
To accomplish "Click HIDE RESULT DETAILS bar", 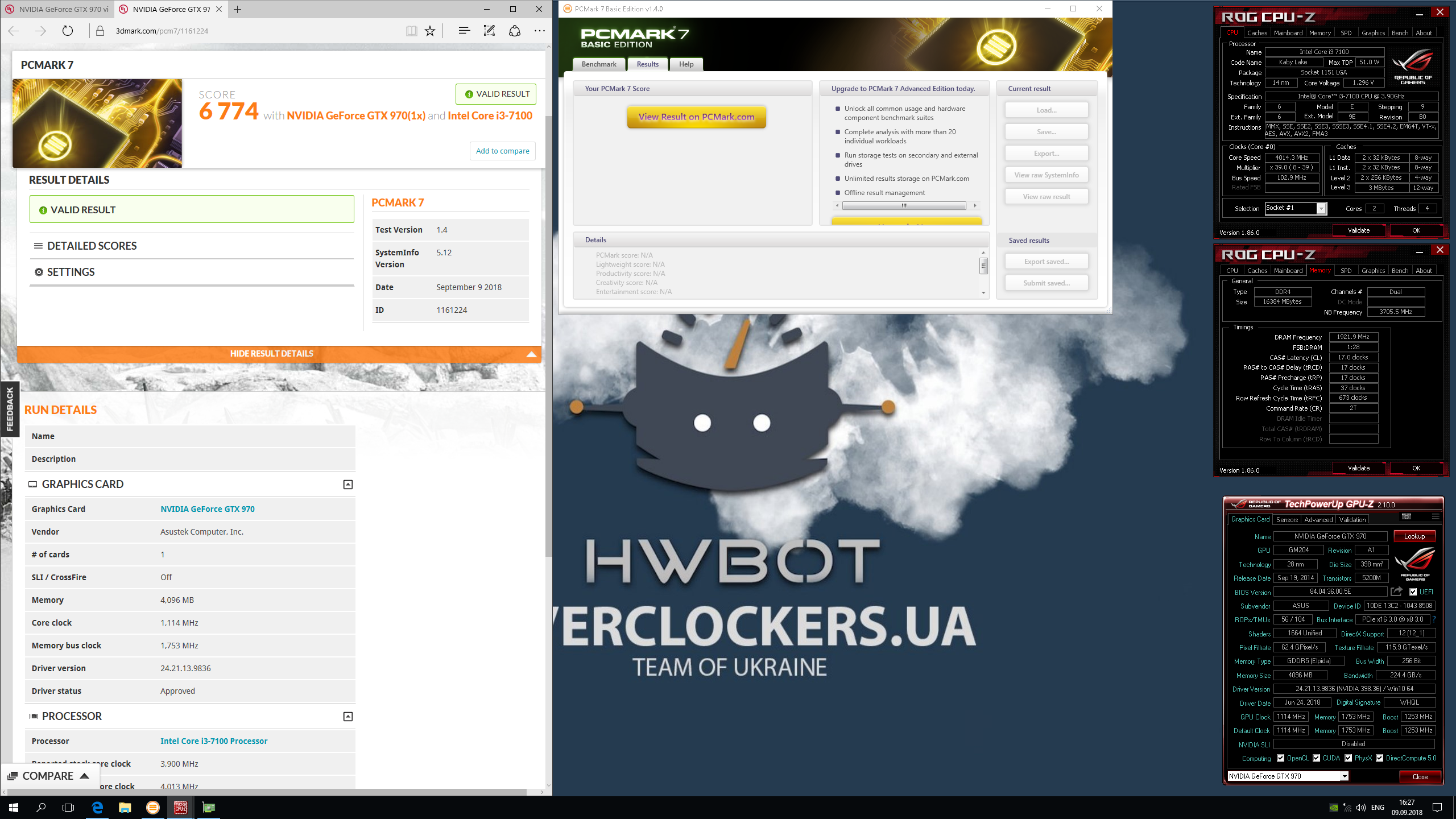I will click(x=279, y=354).
